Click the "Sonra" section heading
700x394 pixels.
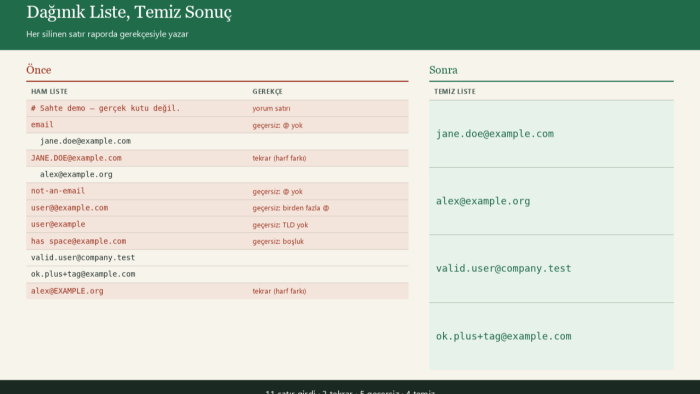click(443, 70)
